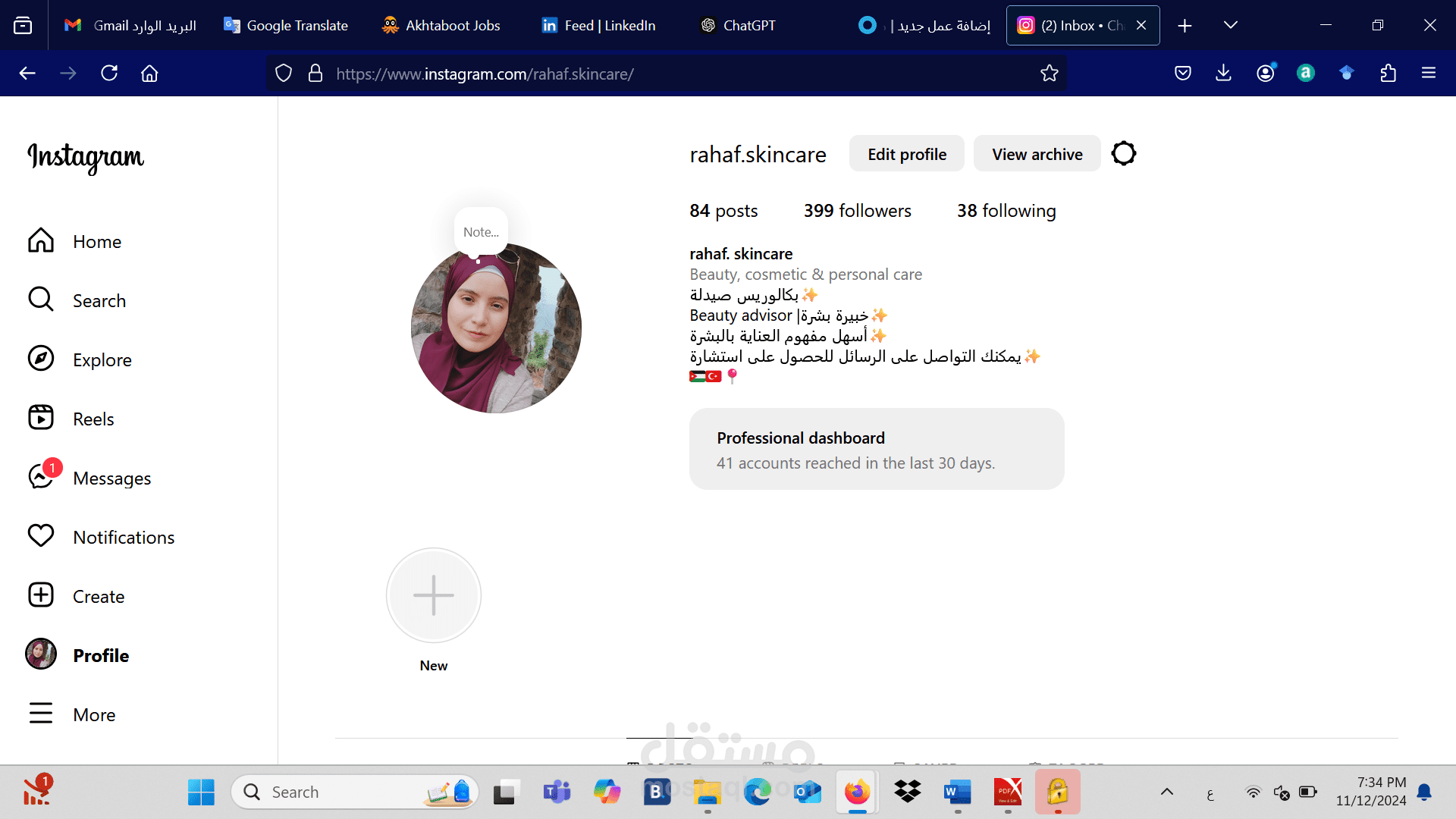Image resolution: width=1456 pixels, height=819 pixels.
Task: Open the Firefox hamburger menu
Action: tap(1429, 74)
